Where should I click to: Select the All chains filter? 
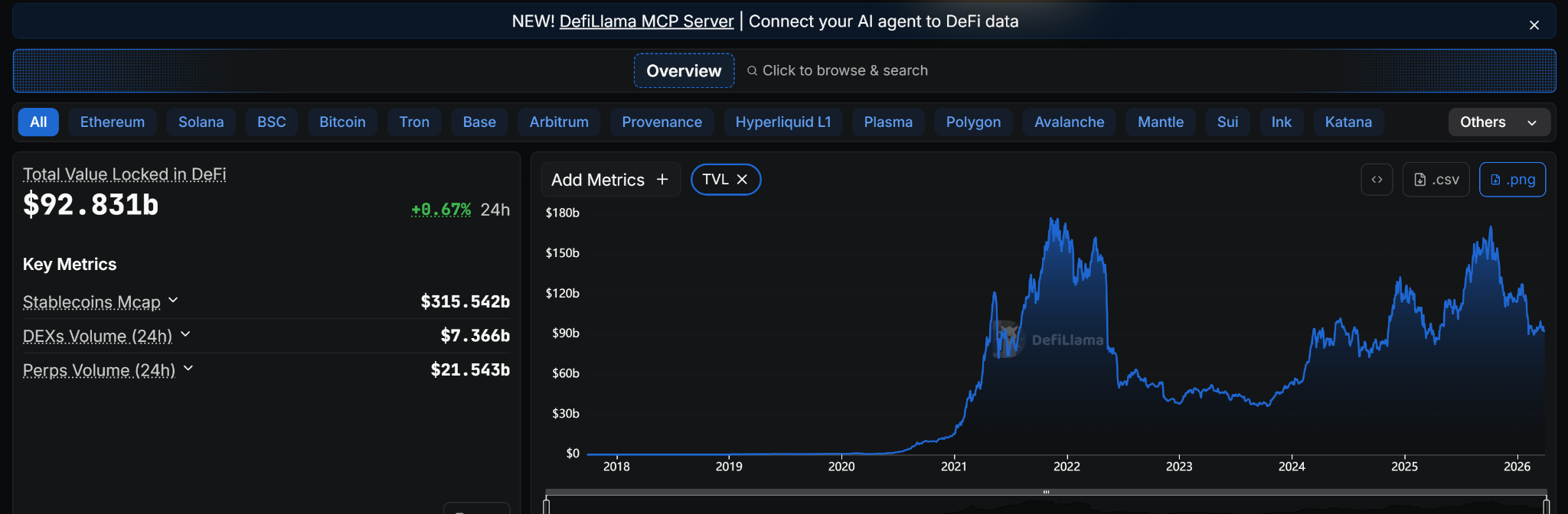(38, 122)
